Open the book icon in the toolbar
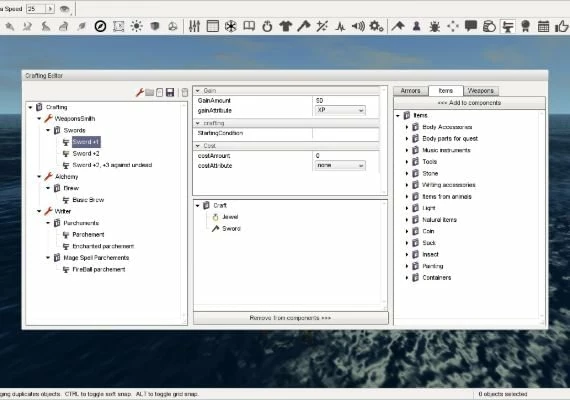The width and height of the screenshot is (570, 400). (249, 26)
